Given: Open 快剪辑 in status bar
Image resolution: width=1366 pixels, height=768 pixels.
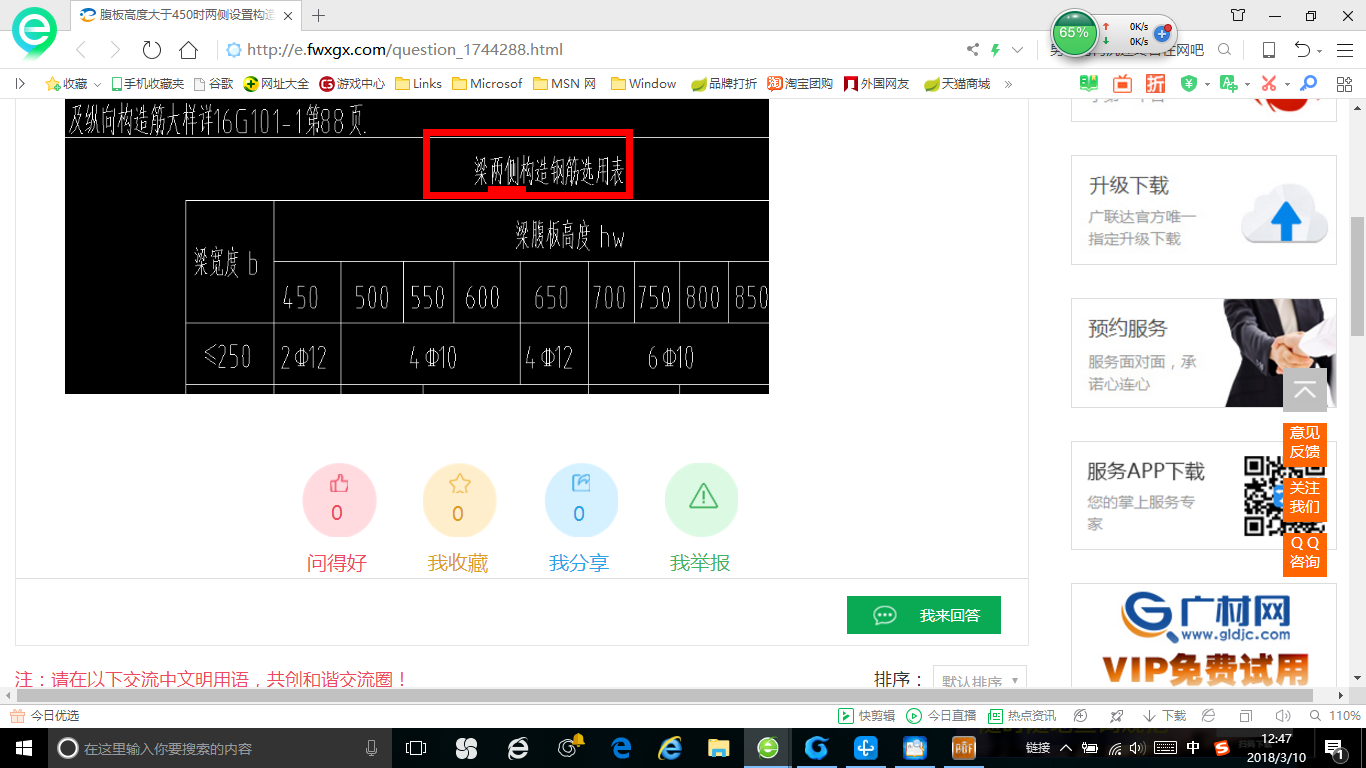Looking at the screenshot, I should click(x=866, y=716).
